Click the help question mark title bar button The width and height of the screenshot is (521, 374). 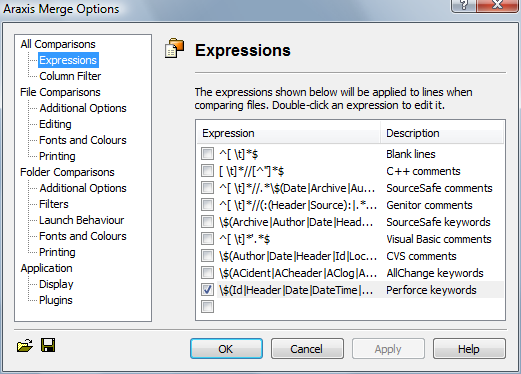[x=464, y=5]
